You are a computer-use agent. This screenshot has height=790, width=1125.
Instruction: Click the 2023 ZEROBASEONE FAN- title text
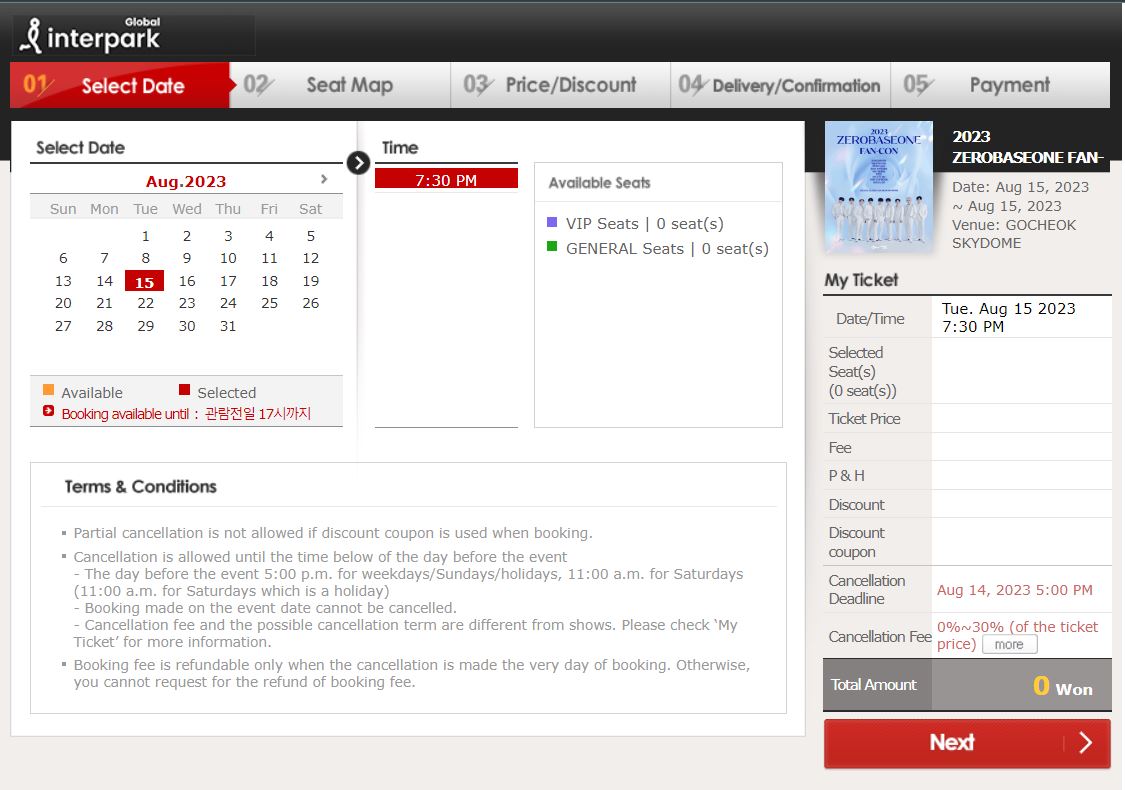1027,147
